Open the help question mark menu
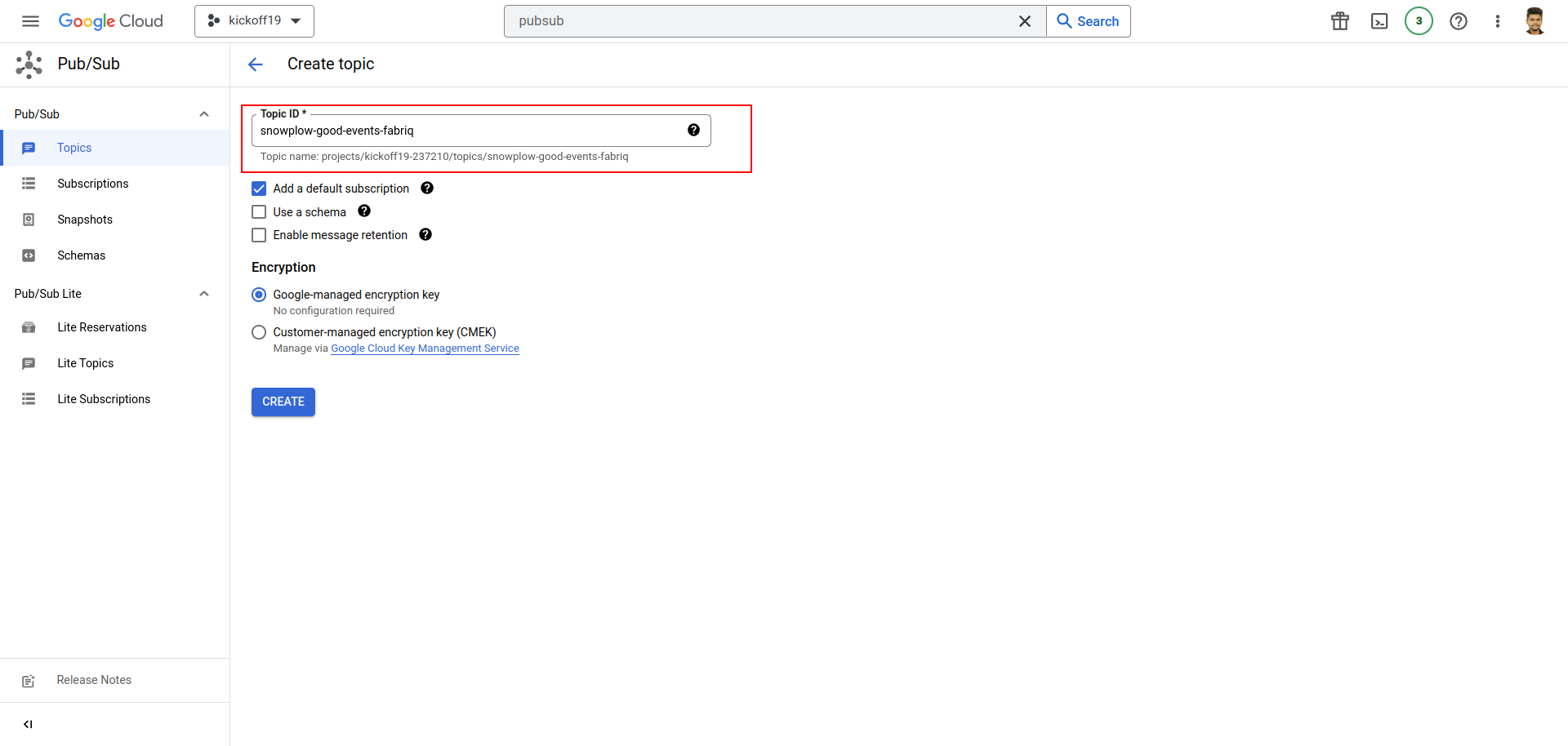The width and height of the screenshot is (1568, 746). [x=1459, y=21]
